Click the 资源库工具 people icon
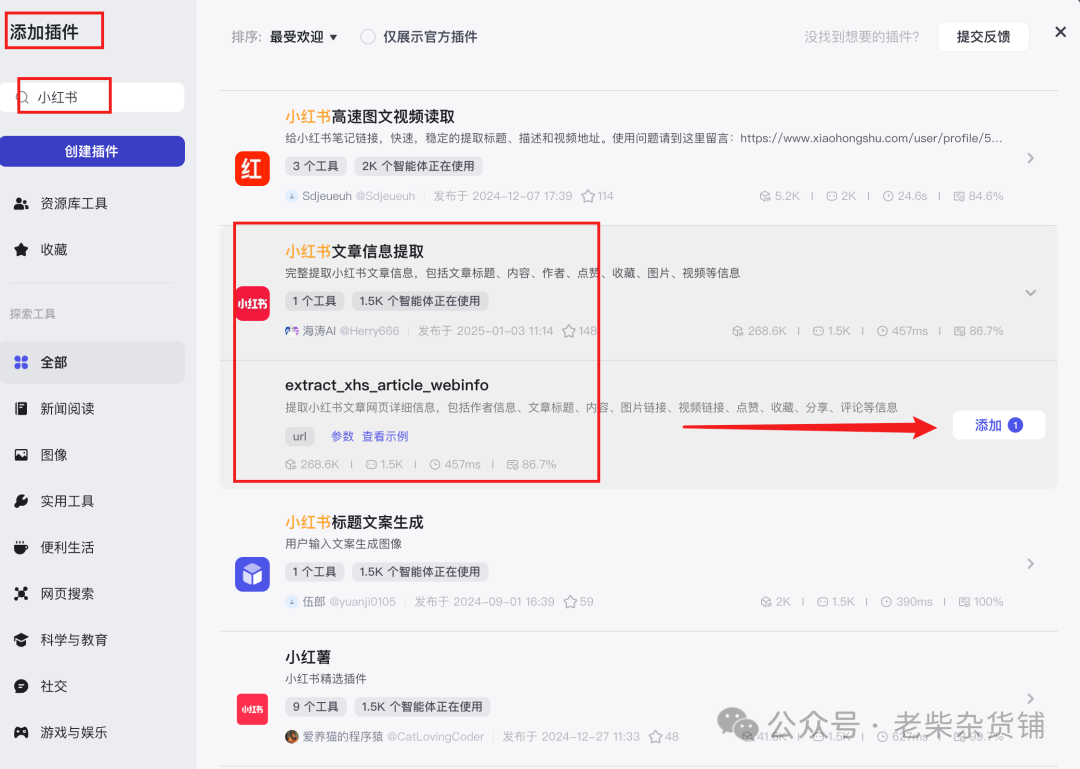 click(x=21, y=203)
